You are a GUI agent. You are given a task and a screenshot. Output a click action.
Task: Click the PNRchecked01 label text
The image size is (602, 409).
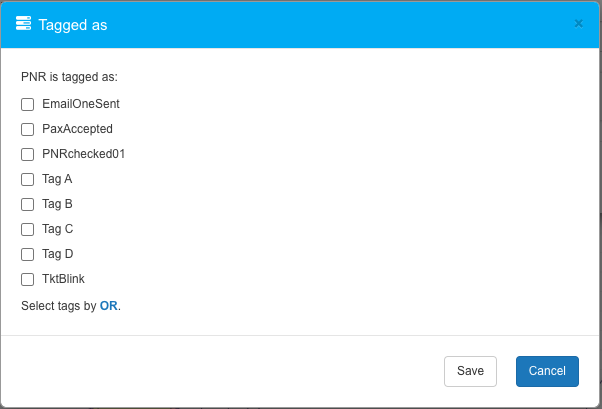pos(83,154)
